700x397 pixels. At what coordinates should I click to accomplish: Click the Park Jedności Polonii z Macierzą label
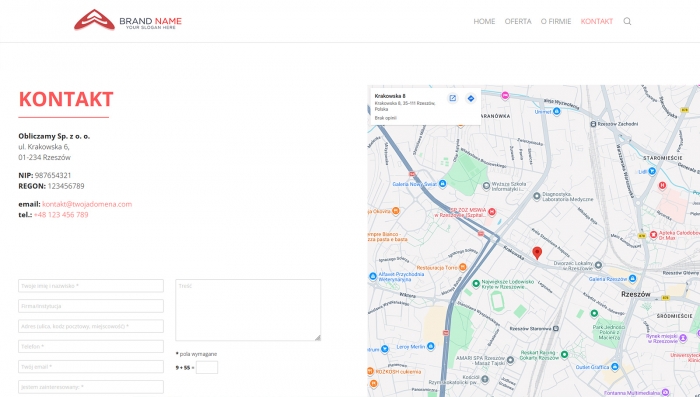pos(609,332)
